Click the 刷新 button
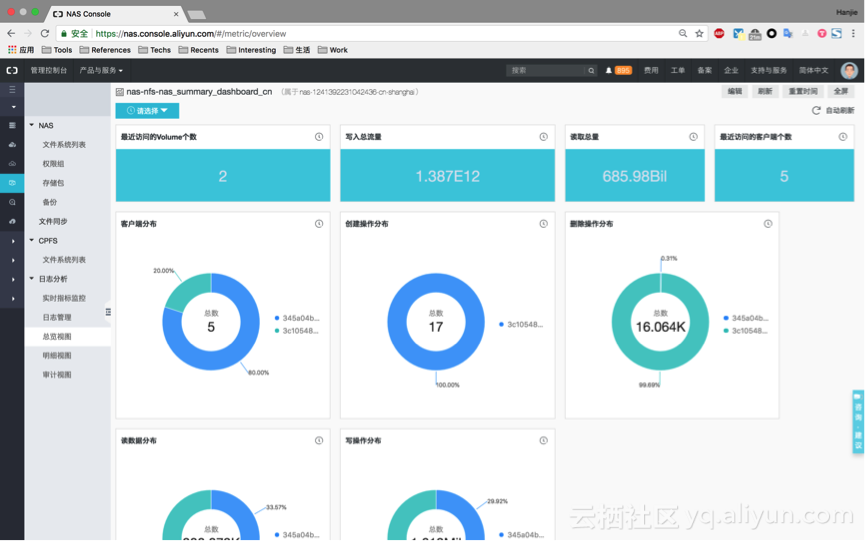 (765, 92)
